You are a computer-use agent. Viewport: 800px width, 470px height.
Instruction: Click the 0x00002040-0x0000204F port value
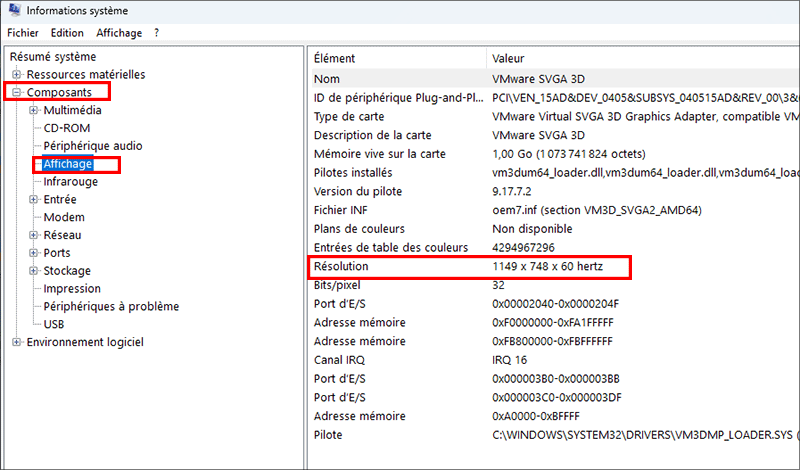tap(556, 304)
